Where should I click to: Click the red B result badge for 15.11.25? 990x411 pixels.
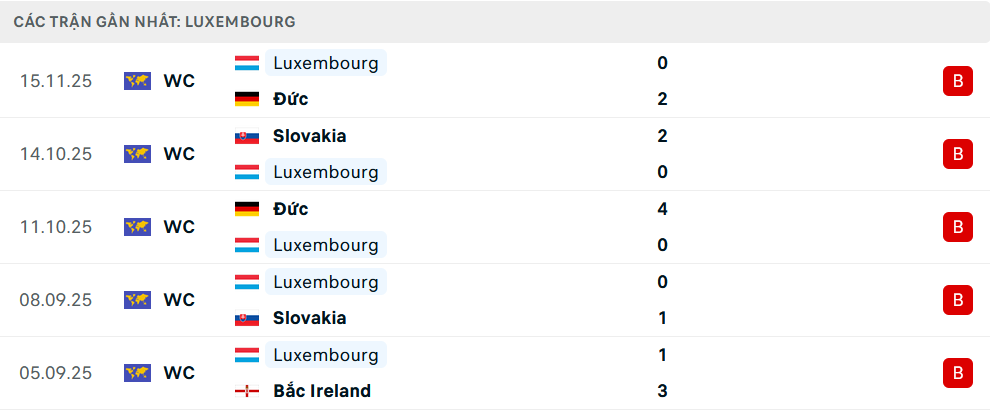[x=957, y=81]
